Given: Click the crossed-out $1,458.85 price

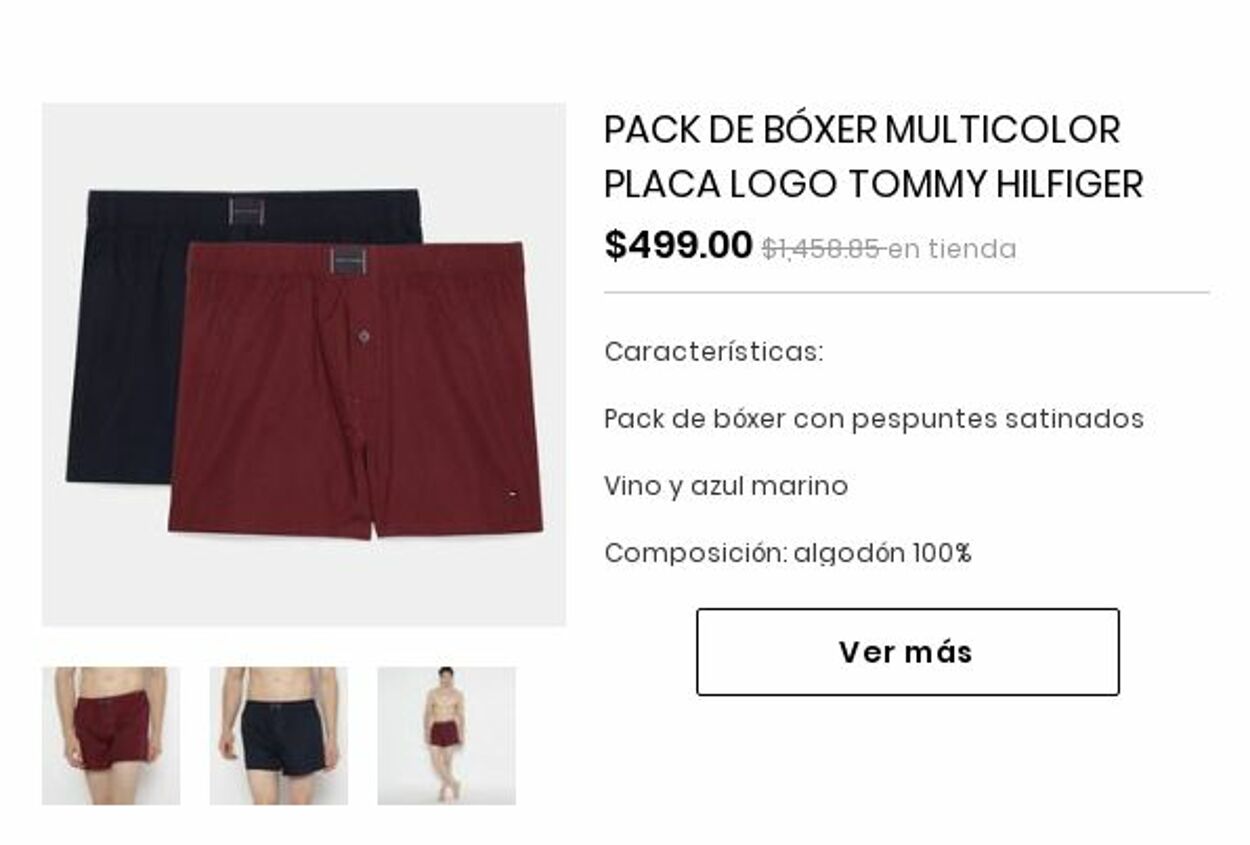Looking at the screenshot, I should (x=821, y=249).
